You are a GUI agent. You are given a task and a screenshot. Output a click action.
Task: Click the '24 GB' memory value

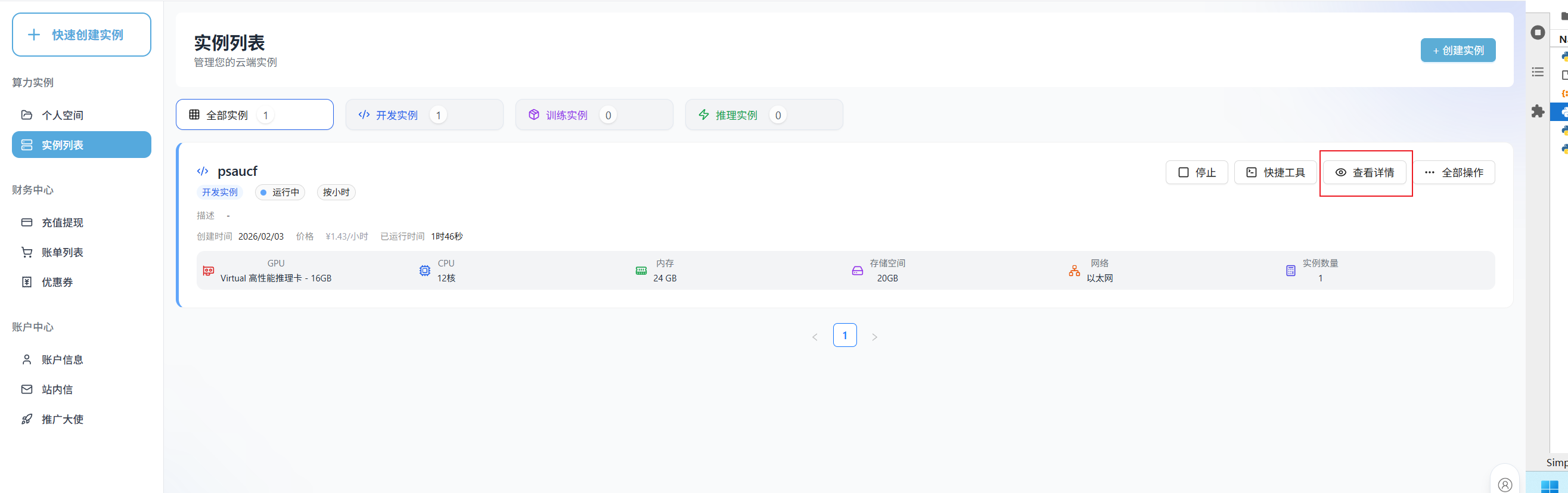click(x=665, y=278)
